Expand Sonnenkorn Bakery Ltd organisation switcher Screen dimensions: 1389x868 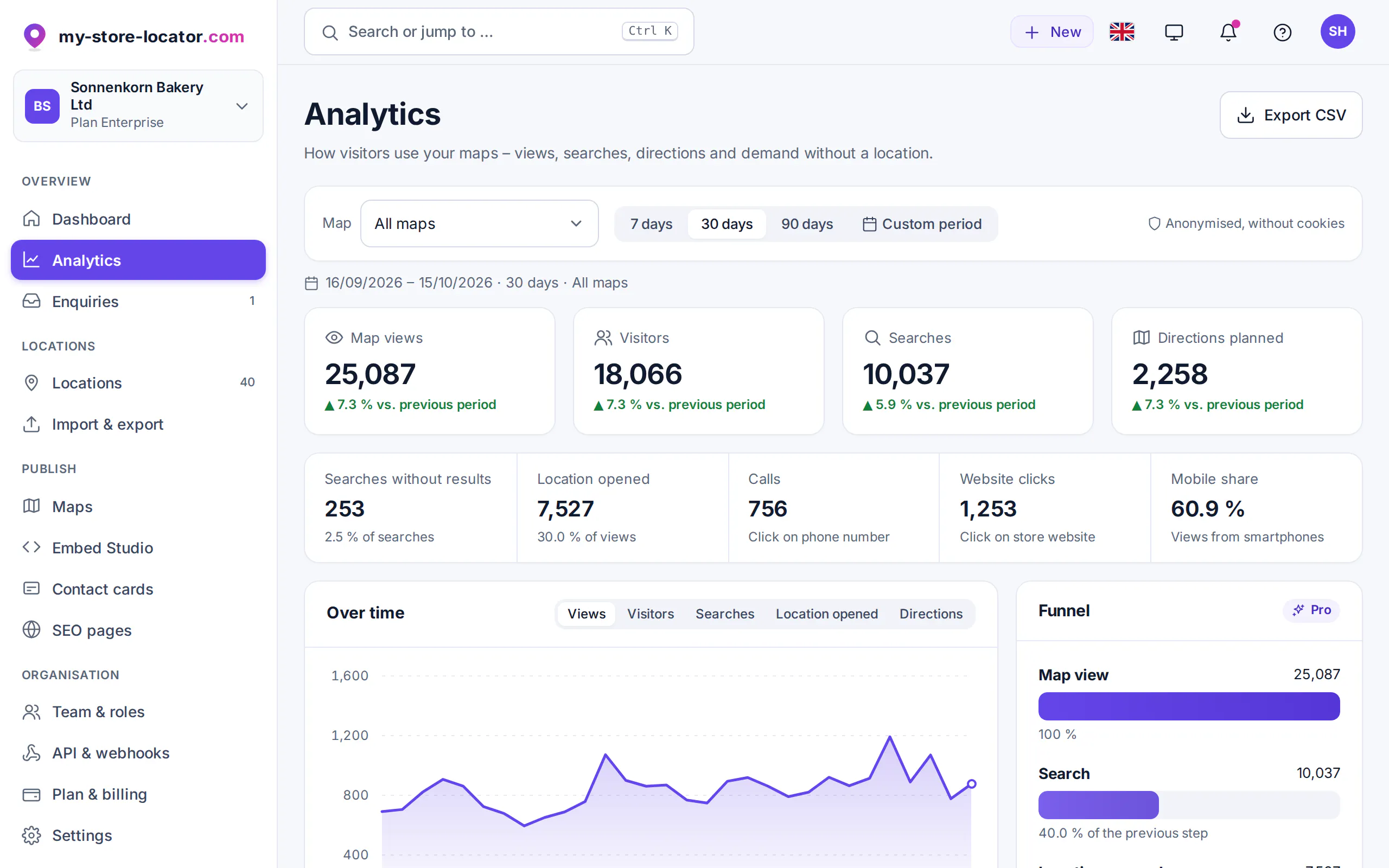pyautogui.click(x=138, y=106)
